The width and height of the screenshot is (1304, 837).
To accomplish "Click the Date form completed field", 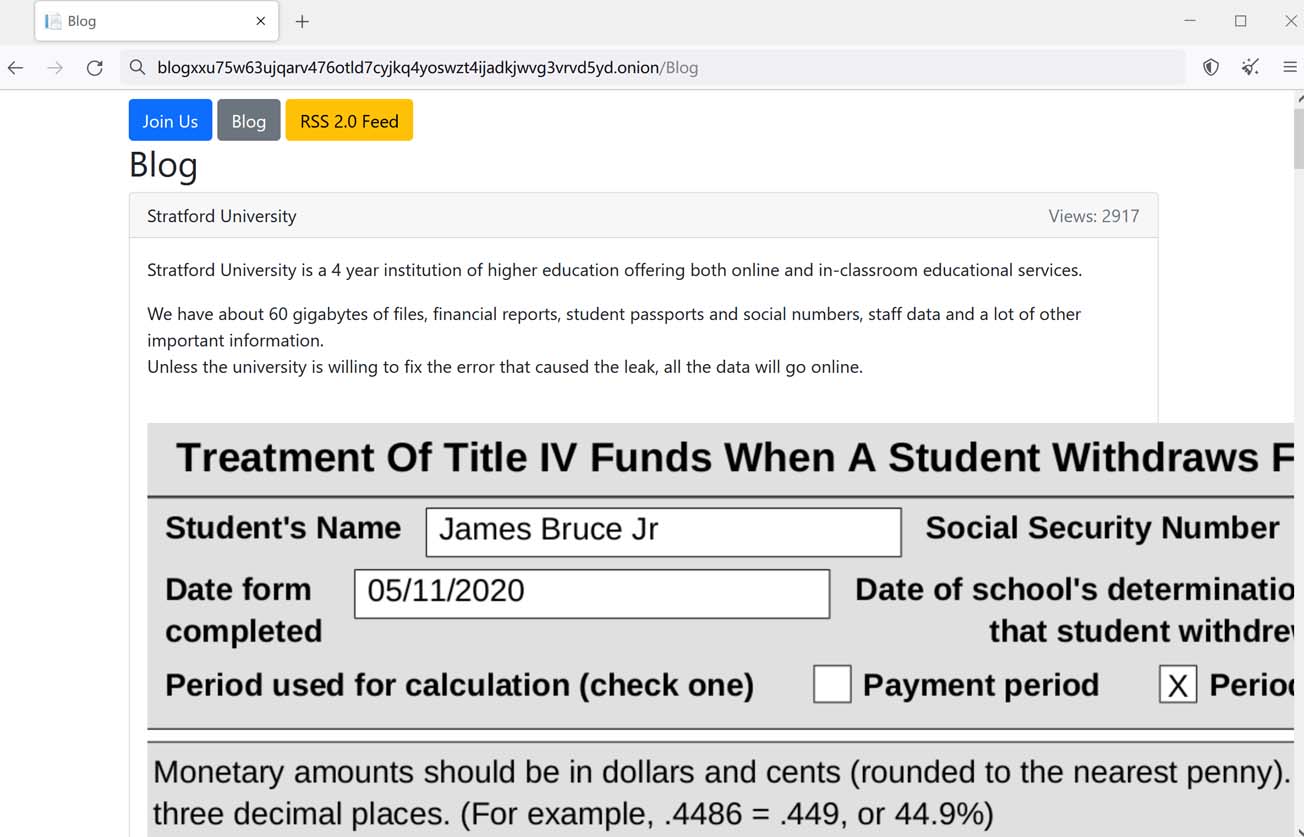I will [x=592, y=594].
